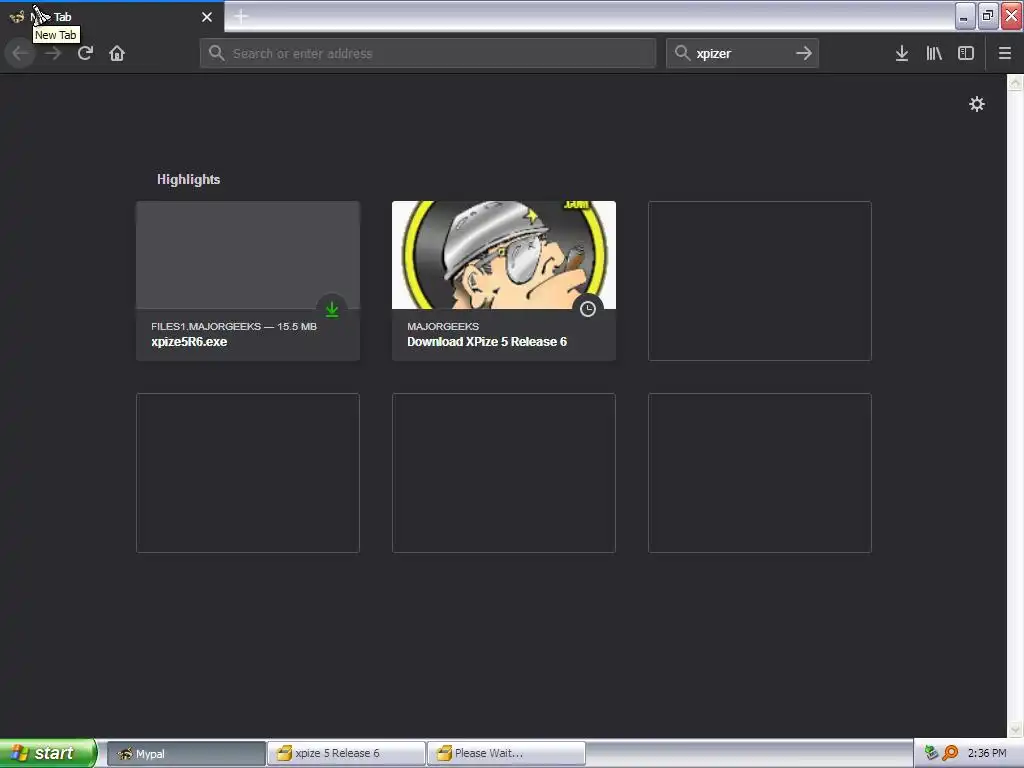1024x768 pixels.
Task: Click the green network tray icon
Action: [931, 753]
